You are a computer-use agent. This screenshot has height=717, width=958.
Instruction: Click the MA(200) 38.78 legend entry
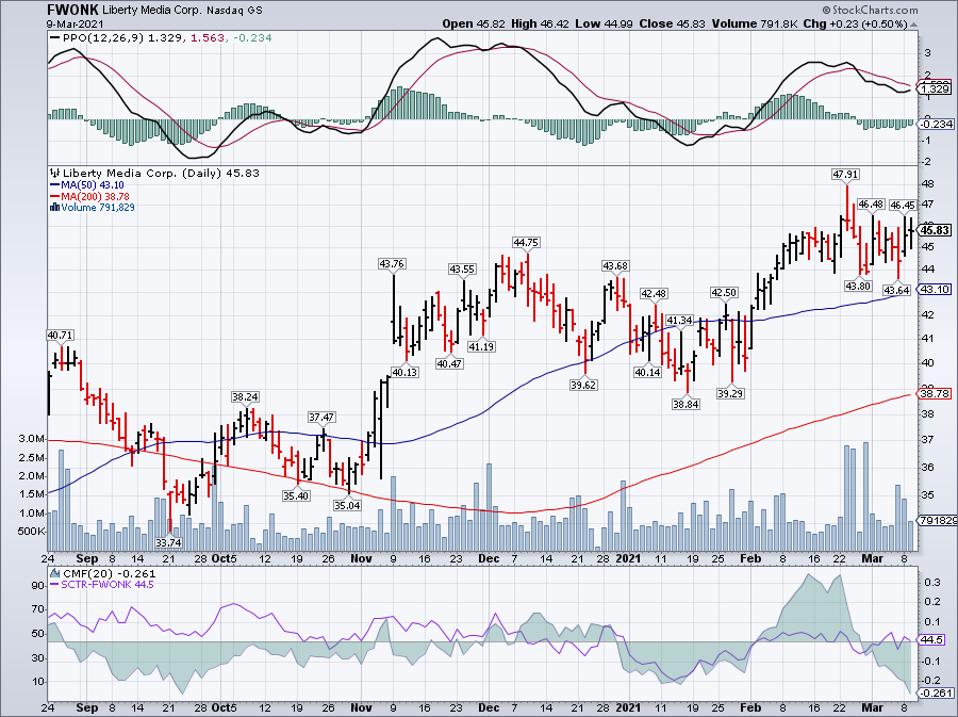coord(95,197)
